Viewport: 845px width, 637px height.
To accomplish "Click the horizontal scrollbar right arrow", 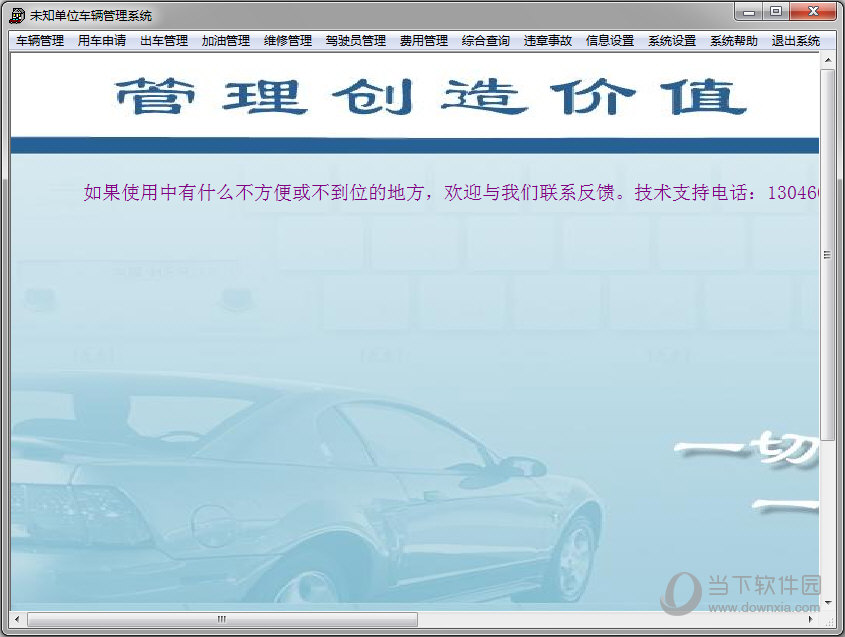I will [811, 619].
